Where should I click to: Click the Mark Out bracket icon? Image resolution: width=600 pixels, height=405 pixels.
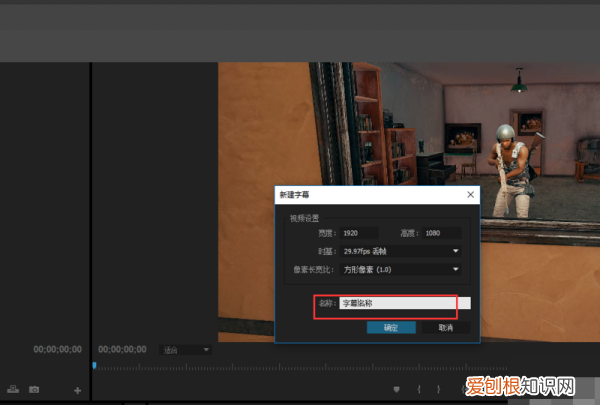pos(439,390)
